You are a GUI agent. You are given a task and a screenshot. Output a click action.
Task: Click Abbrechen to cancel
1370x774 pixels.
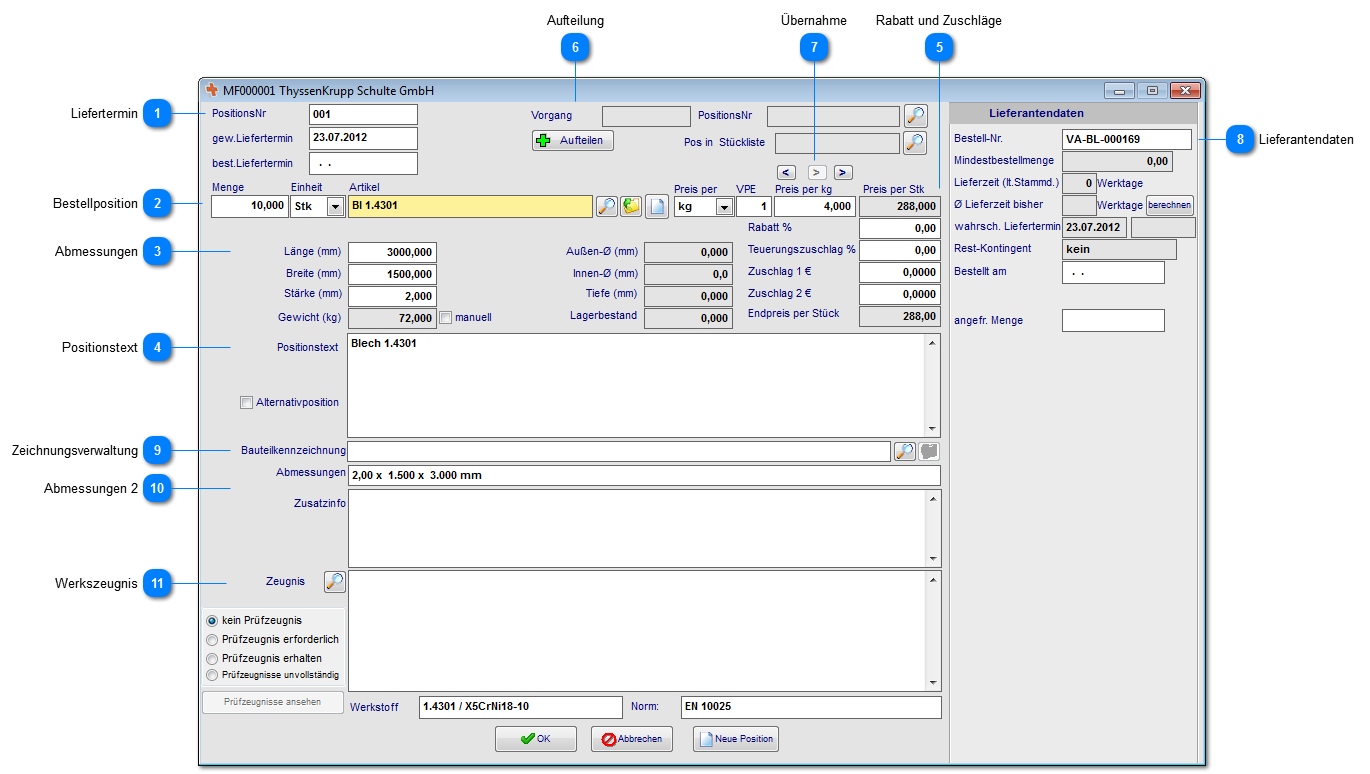click(632, 739)
